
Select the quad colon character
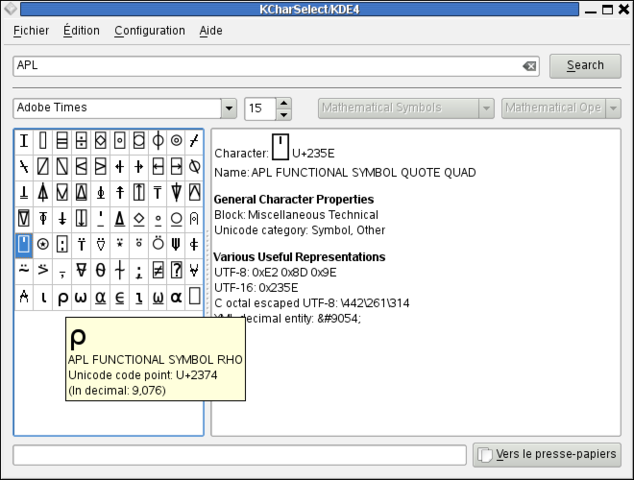[x=62, y=245]
